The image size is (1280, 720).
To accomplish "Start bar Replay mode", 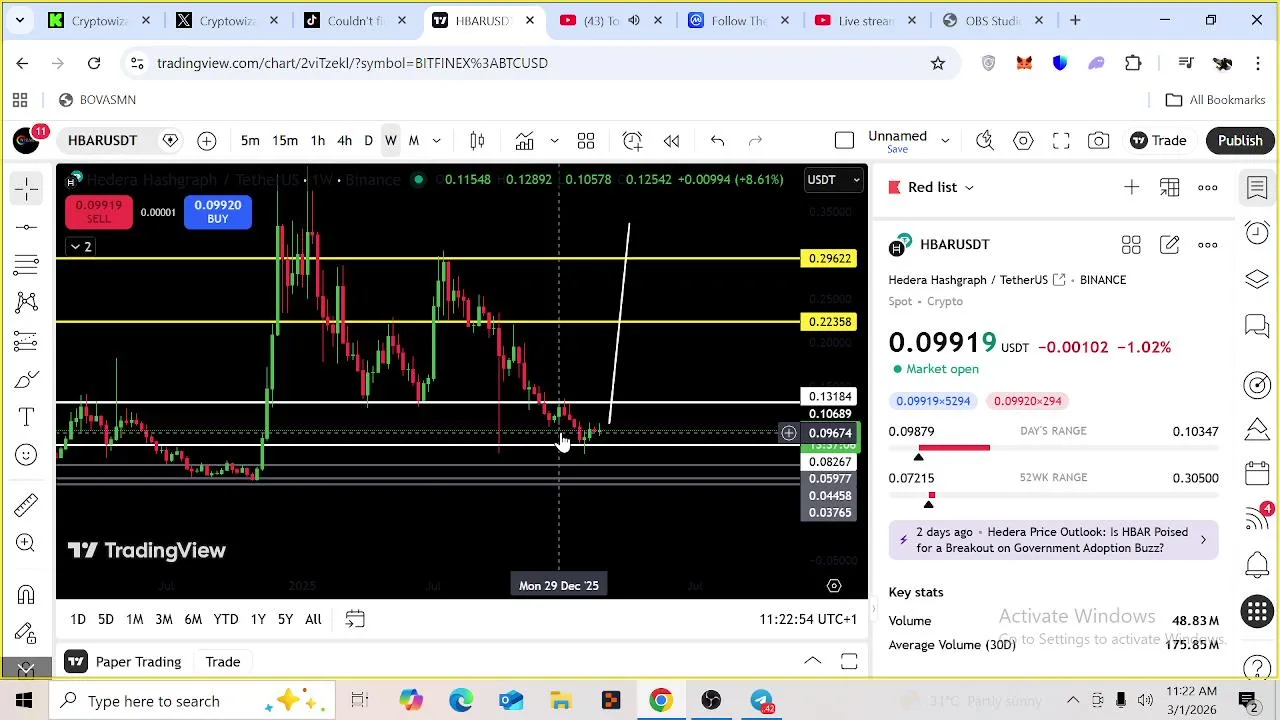I will [x=671, y=141].
